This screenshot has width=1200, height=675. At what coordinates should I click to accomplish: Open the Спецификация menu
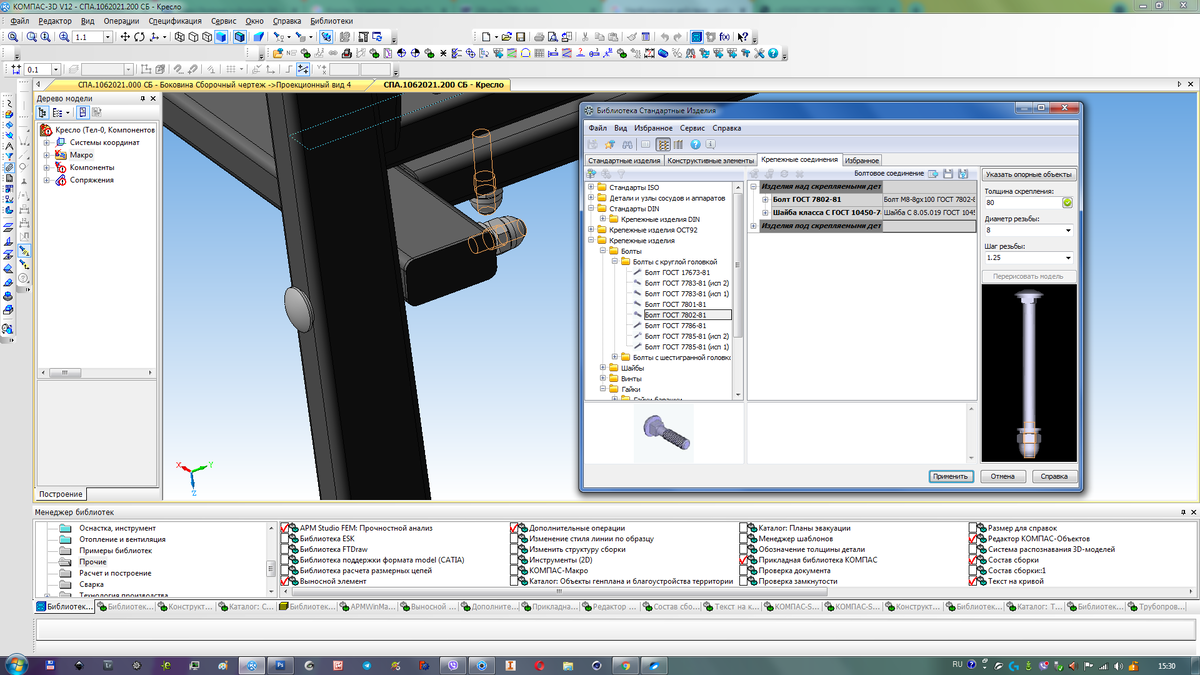pyautogui.click(x=176, y=21)
